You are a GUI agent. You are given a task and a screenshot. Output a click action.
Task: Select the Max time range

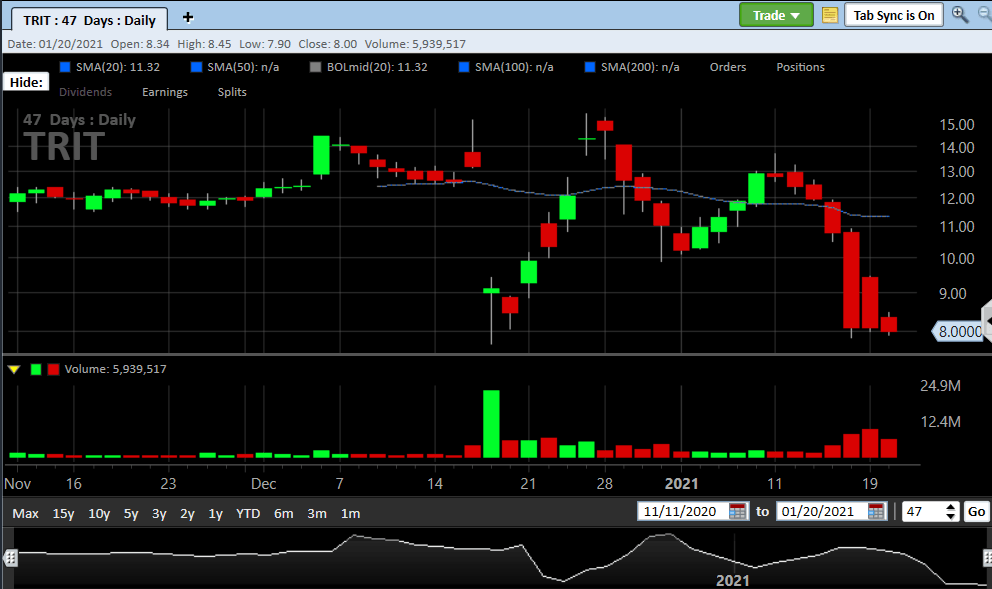coord(25,513)
